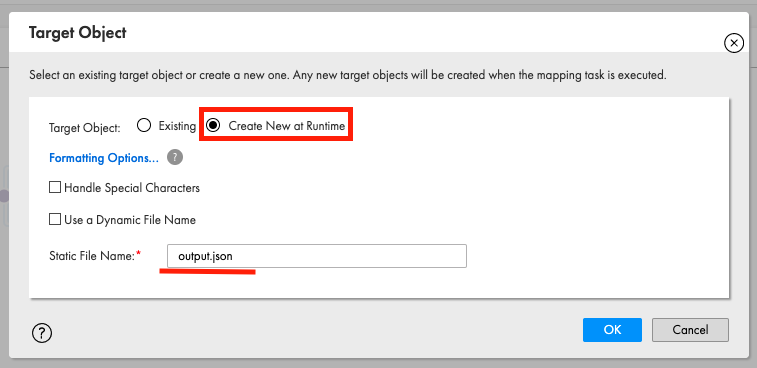Click the "Use a Dynamic File Name" label
The width and height of the screenshot is (757, 368).
click(130, 220)
